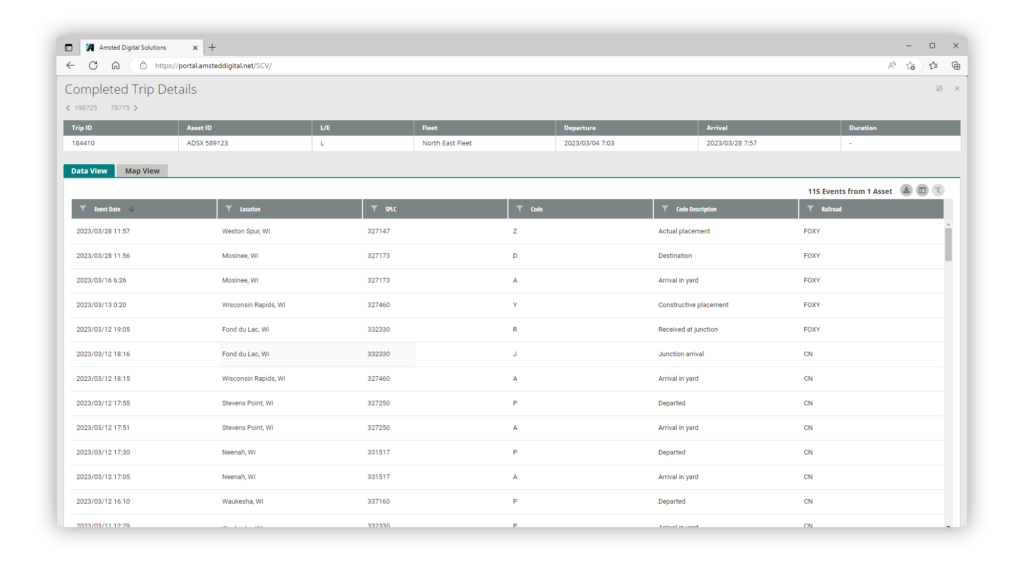This screenshot has height=563, width=1024.
Task: Go to previous trip 198725
Action: [x=82, y=107]
